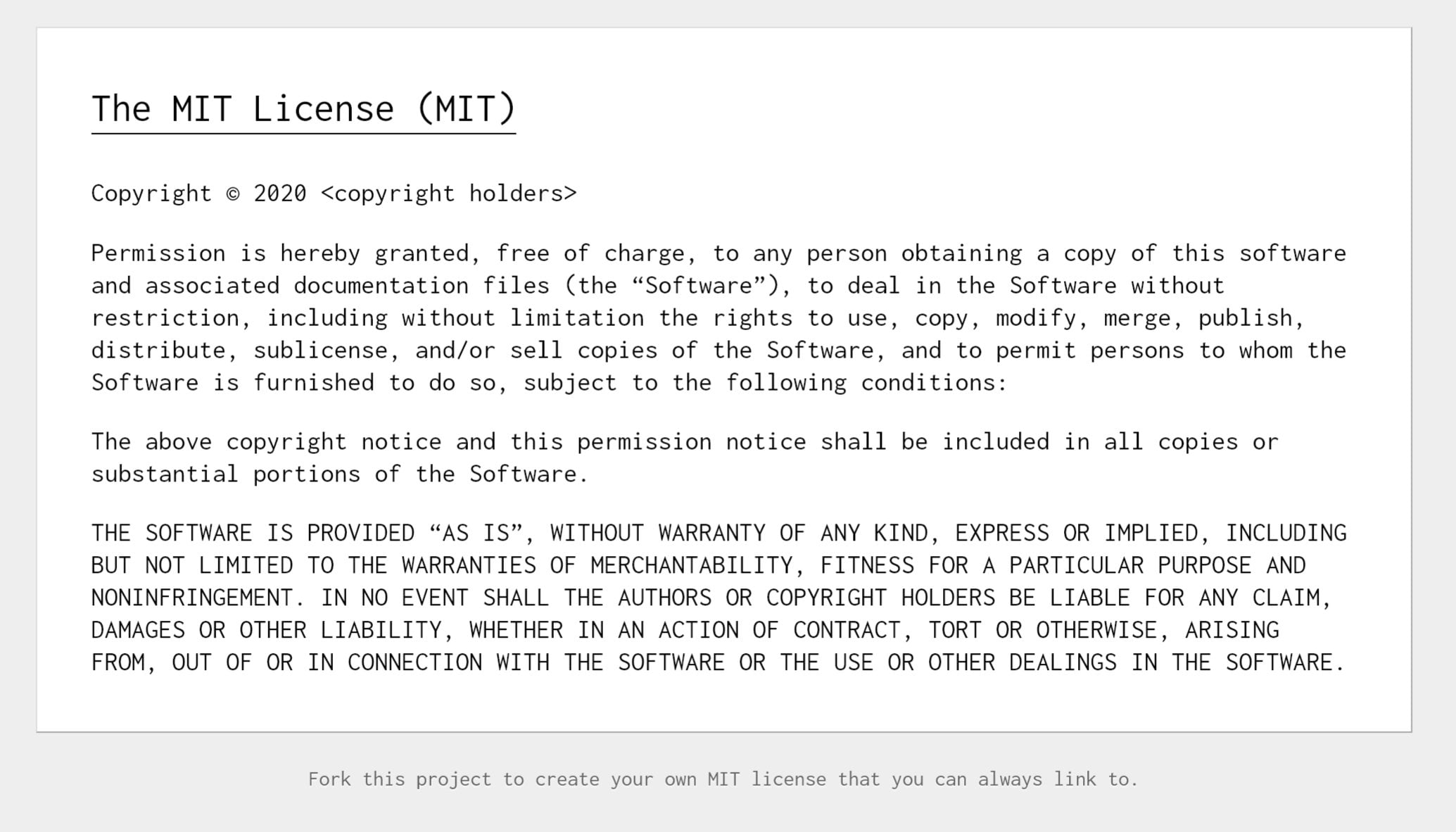Click the year 2020 in copyright line

[280, 194]
